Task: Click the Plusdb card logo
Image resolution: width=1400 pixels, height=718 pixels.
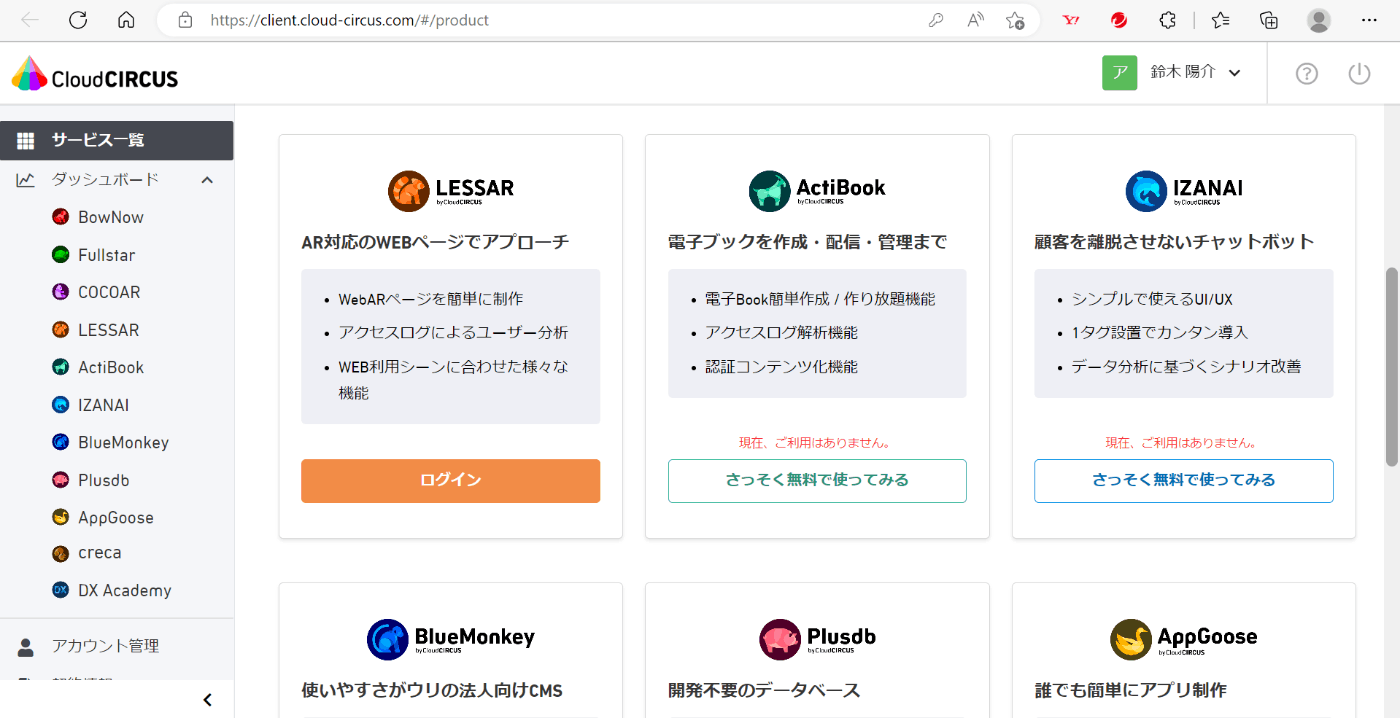Action: [x=817, y=639]
